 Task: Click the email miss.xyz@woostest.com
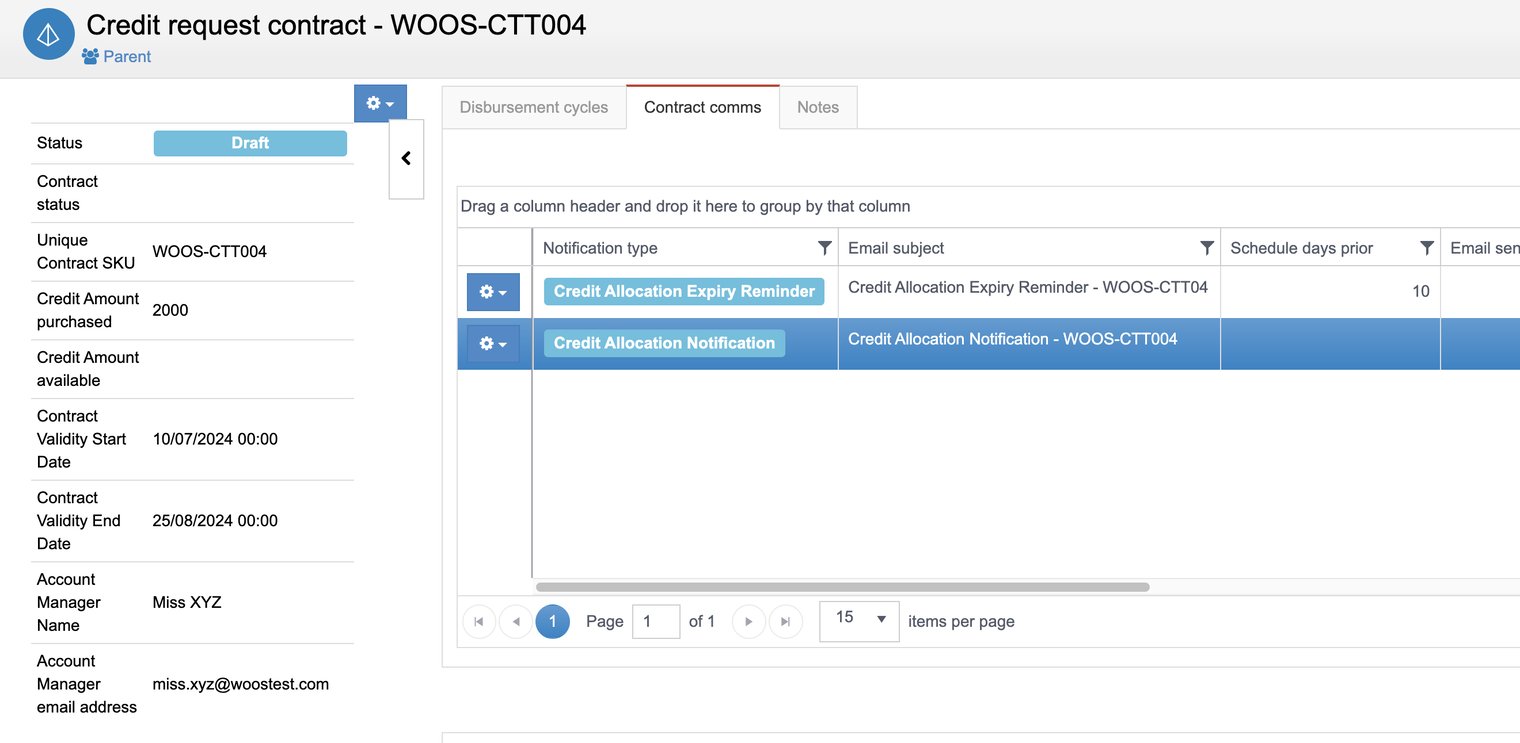pyautogui.click(x=241, y=684)
